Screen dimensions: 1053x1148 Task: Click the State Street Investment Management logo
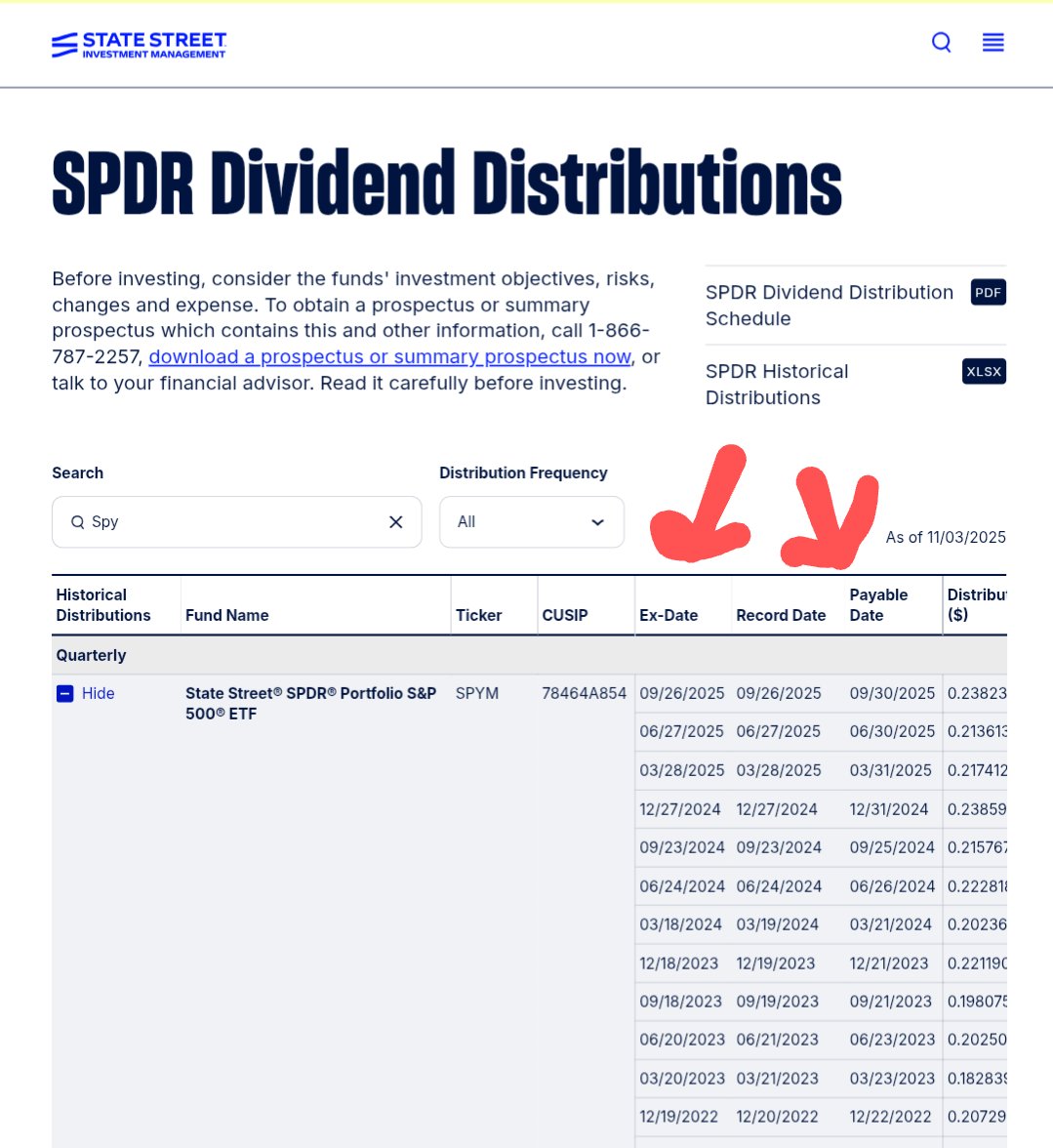pyautogui.click(x=139, y=45)
